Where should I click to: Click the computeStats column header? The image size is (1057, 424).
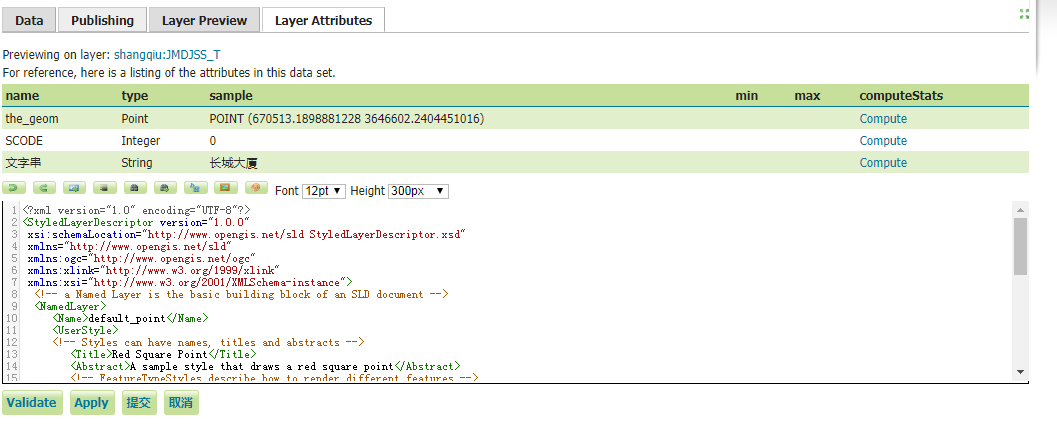(901, 96)
